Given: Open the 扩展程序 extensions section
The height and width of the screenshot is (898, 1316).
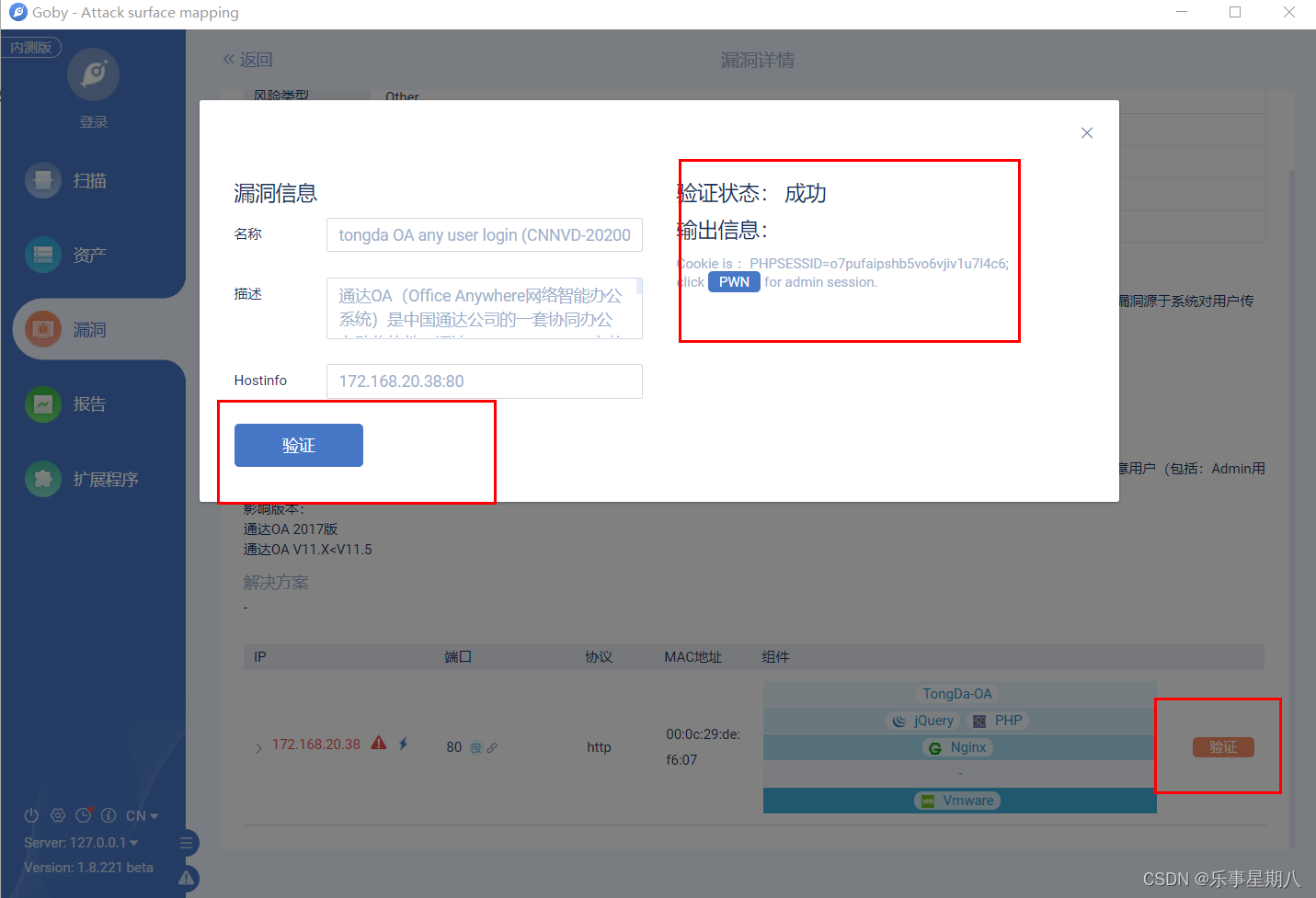Looking at the screenshot, I should (x=82, y=479).
